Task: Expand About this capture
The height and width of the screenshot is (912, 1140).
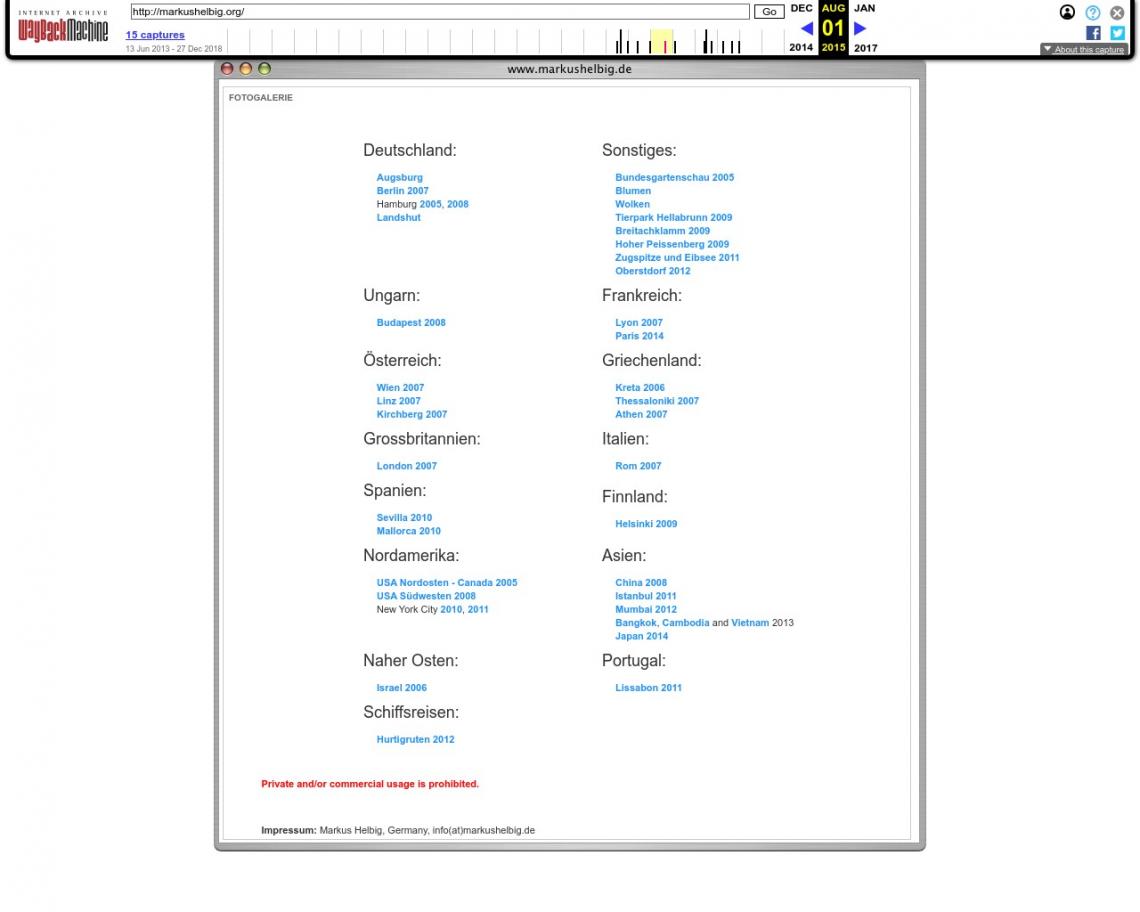Action: point(1083,49)
